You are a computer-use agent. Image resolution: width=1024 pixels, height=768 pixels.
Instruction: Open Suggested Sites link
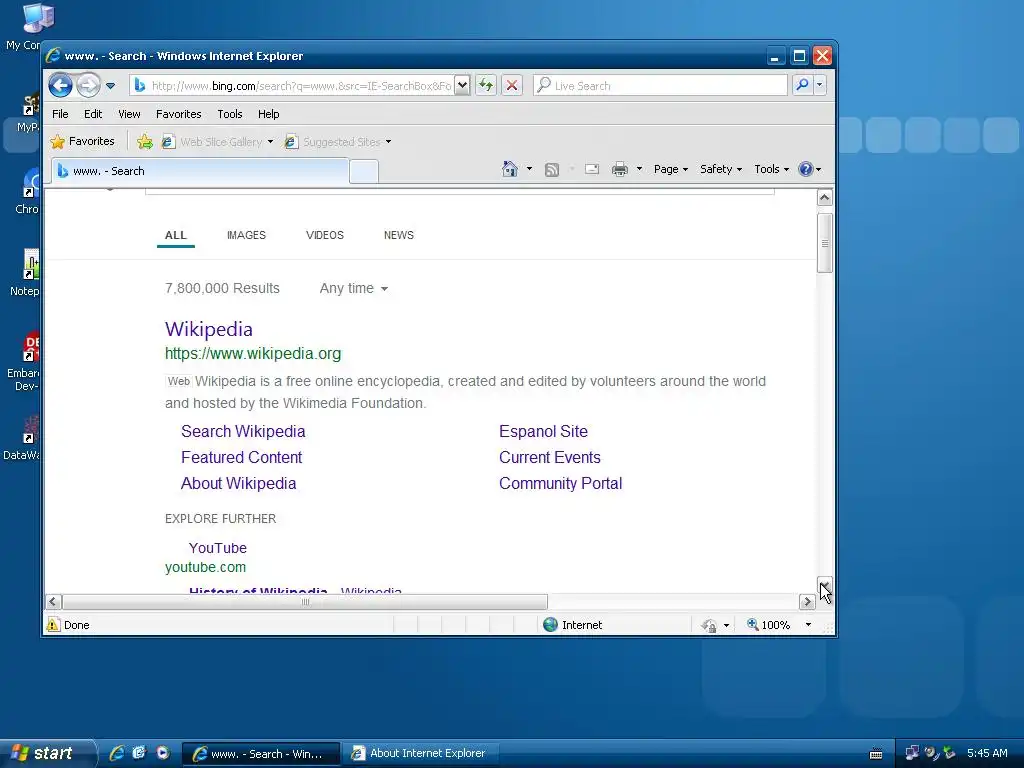pyautogui.click(x=333, y=142)
